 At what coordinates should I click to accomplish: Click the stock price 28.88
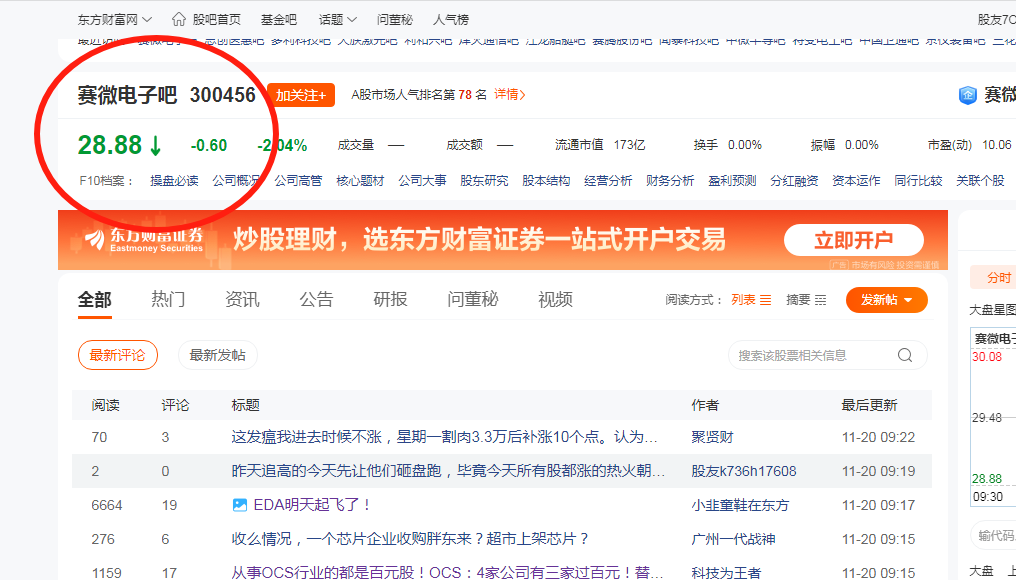110,145
